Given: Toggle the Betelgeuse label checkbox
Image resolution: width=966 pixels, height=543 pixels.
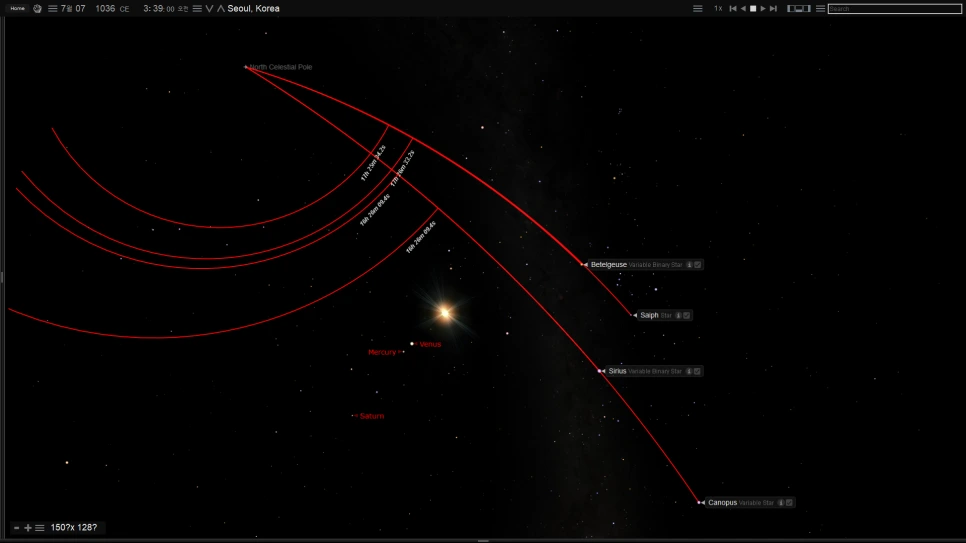Looking at the screenshot, I should 697,265.
